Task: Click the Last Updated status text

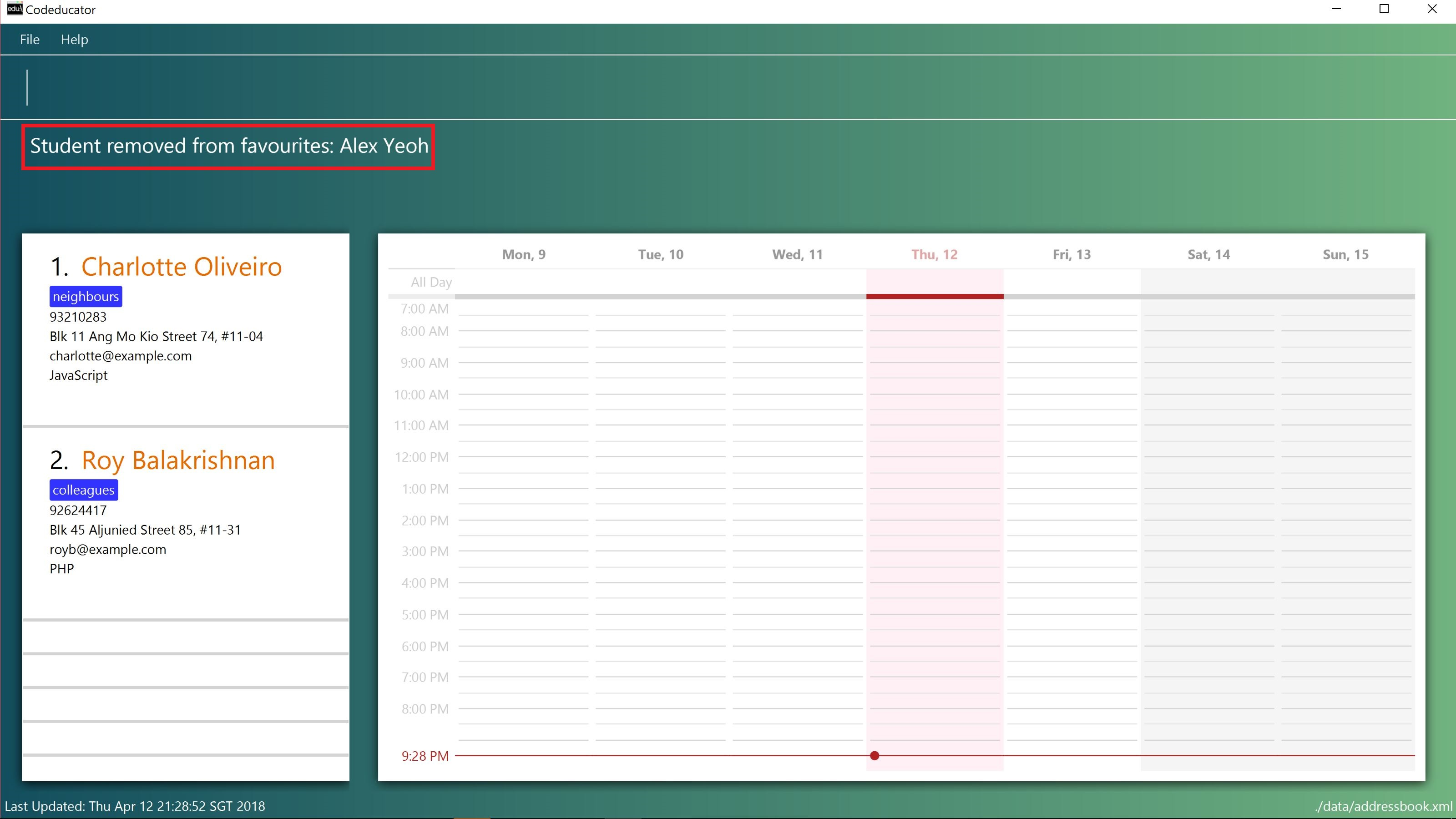Action: coord(135,806)
